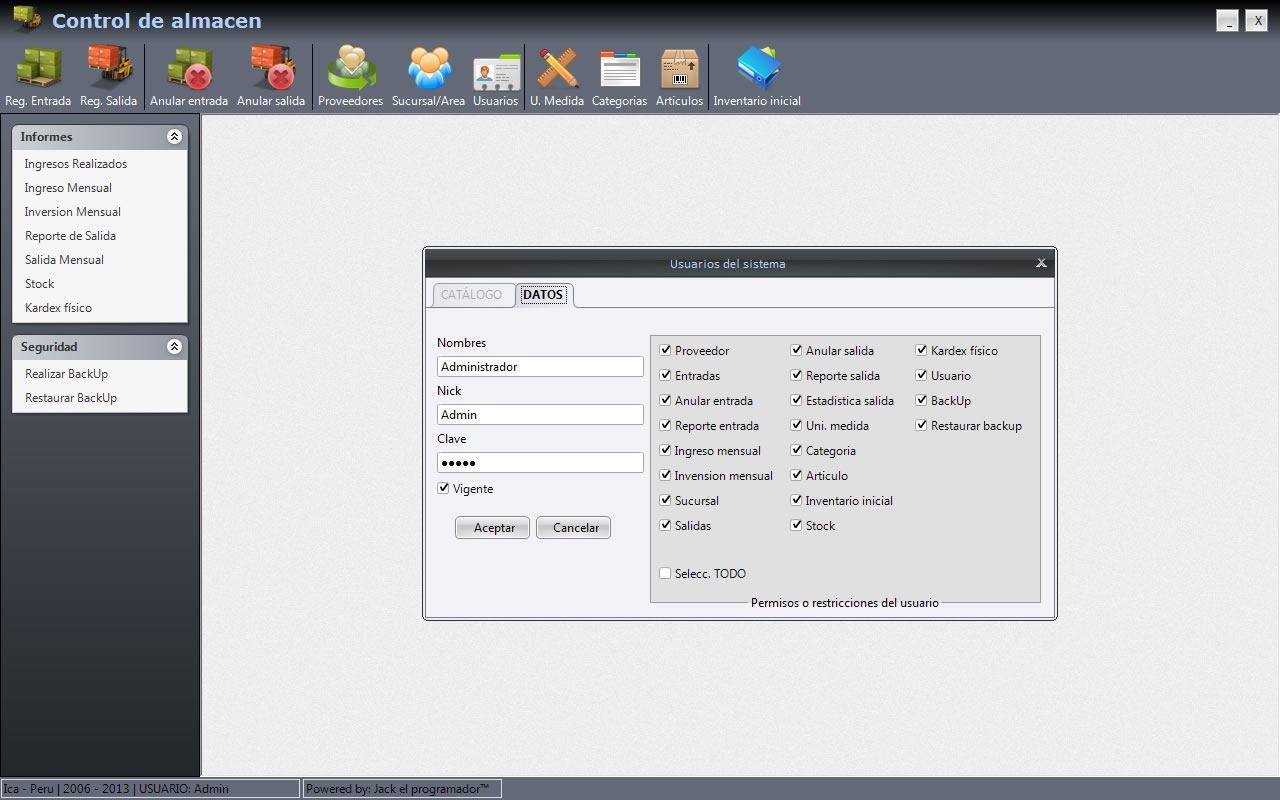The image size is (1280, 800).
Task: Toggle the Sucursal permission checkbox
Action: [665, 500]
